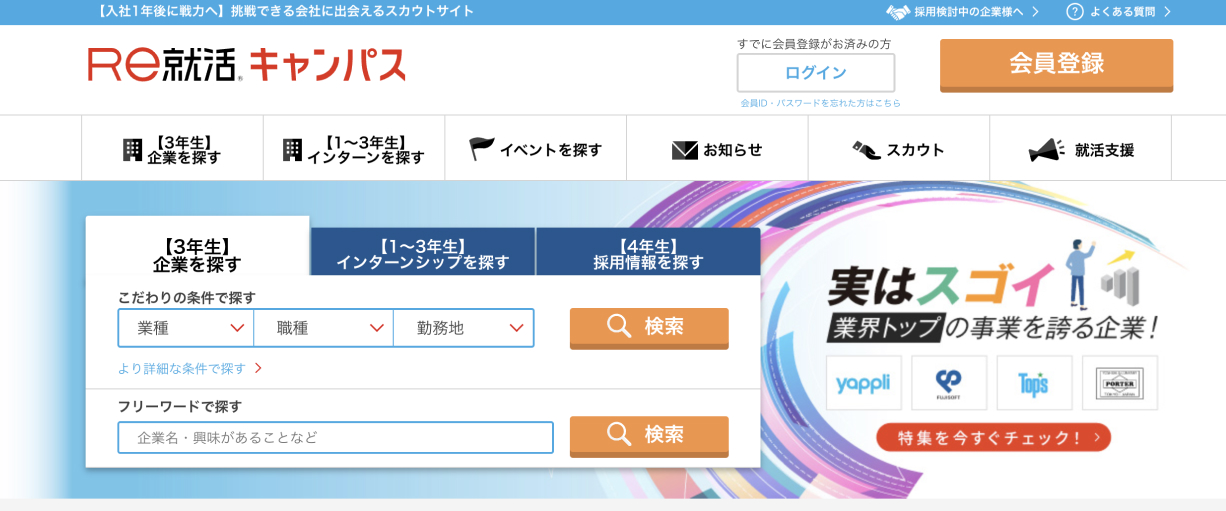Open the 業種 dropdown
This screenshot has height=511, width=1226.
[186, 328]
